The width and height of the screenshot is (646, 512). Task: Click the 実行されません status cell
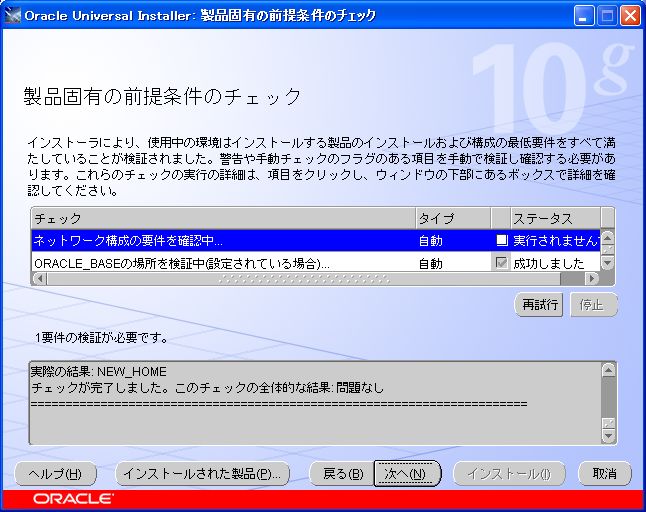556,241
